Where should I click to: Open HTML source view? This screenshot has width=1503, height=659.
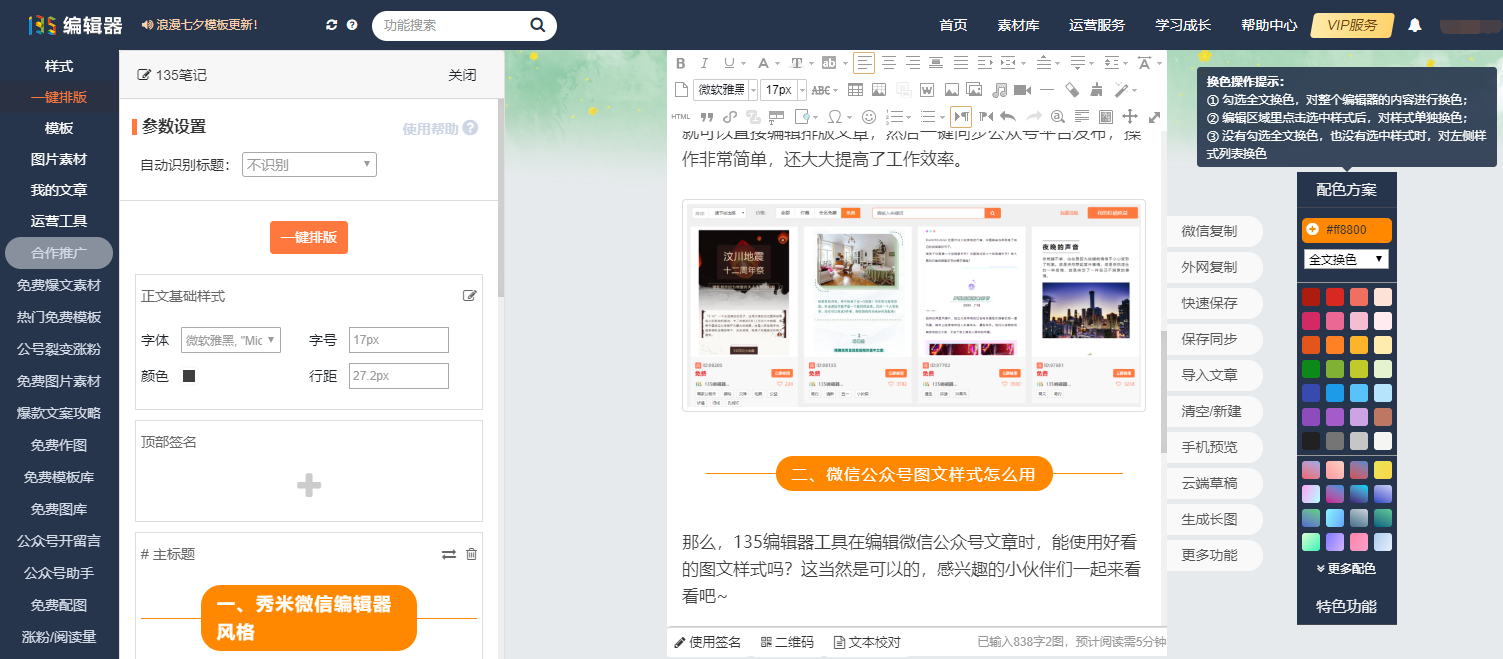click(681, 116)
